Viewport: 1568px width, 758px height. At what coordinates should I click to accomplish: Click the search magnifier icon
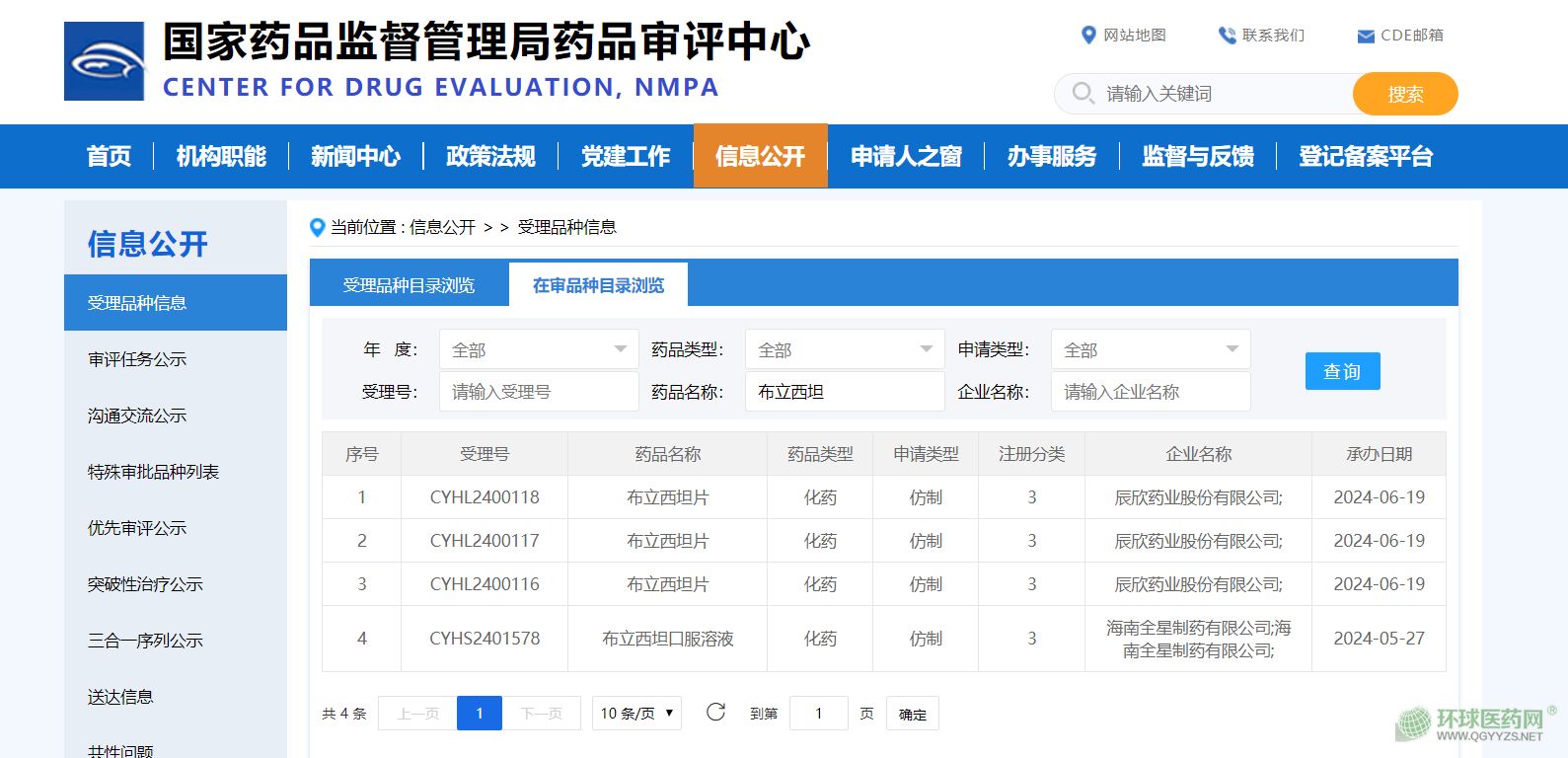[1083, 94]
